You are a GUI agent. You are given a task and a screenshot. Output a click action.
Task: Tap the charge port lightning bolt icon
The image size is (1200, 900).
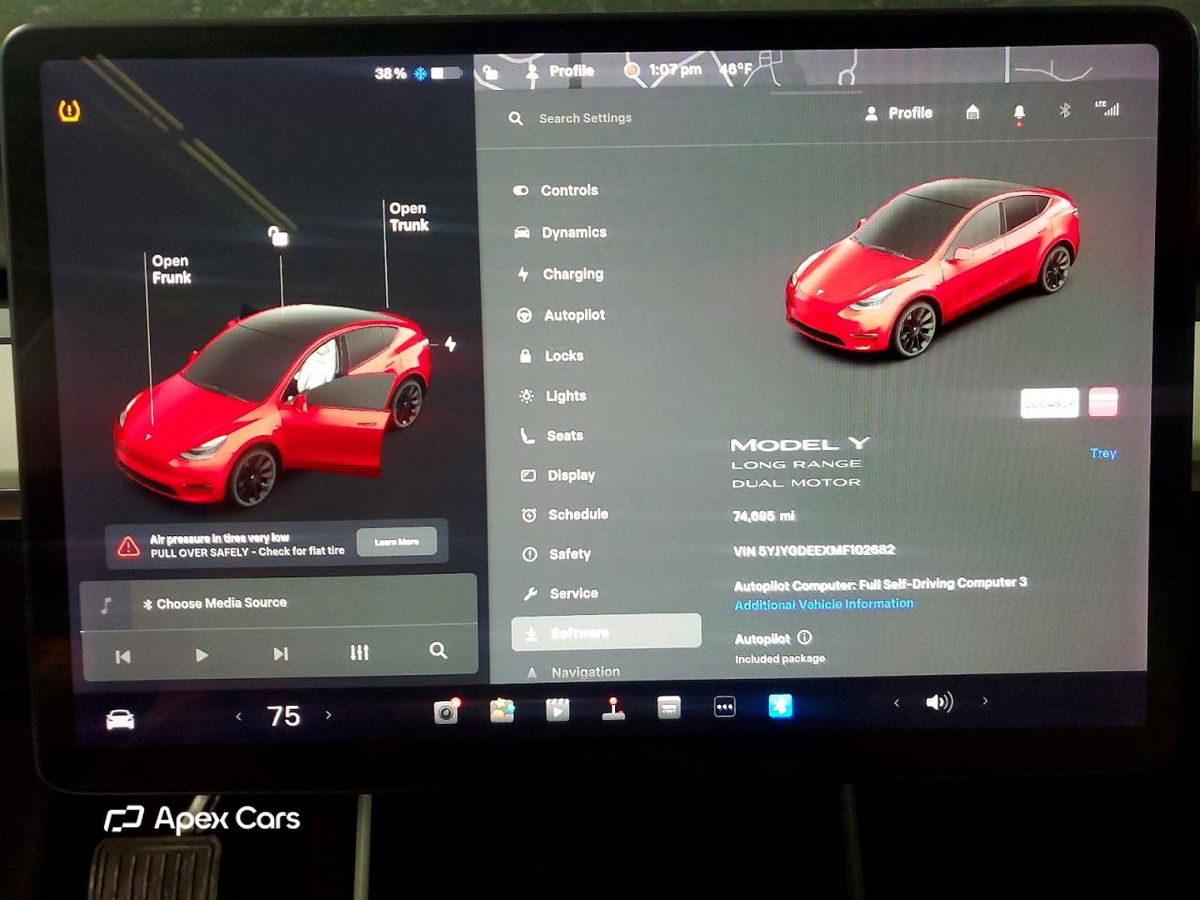click(x=450, y=344)
